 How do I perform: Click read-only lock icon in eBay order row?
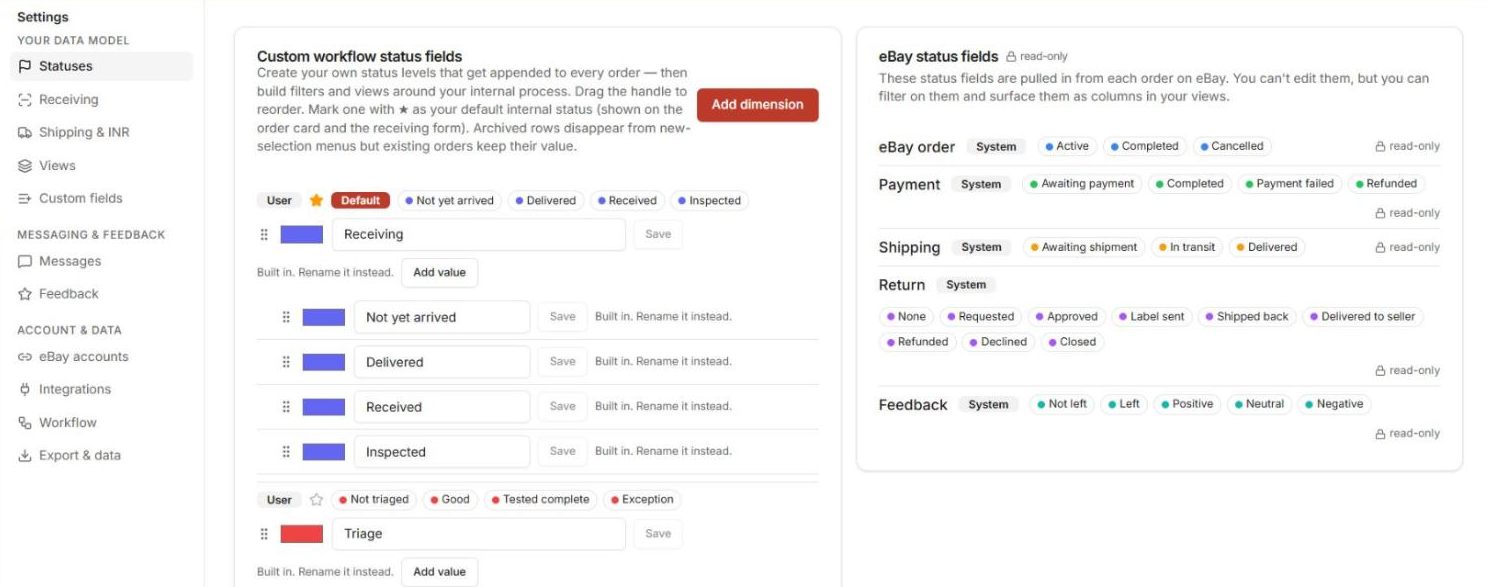point(1380,146)
